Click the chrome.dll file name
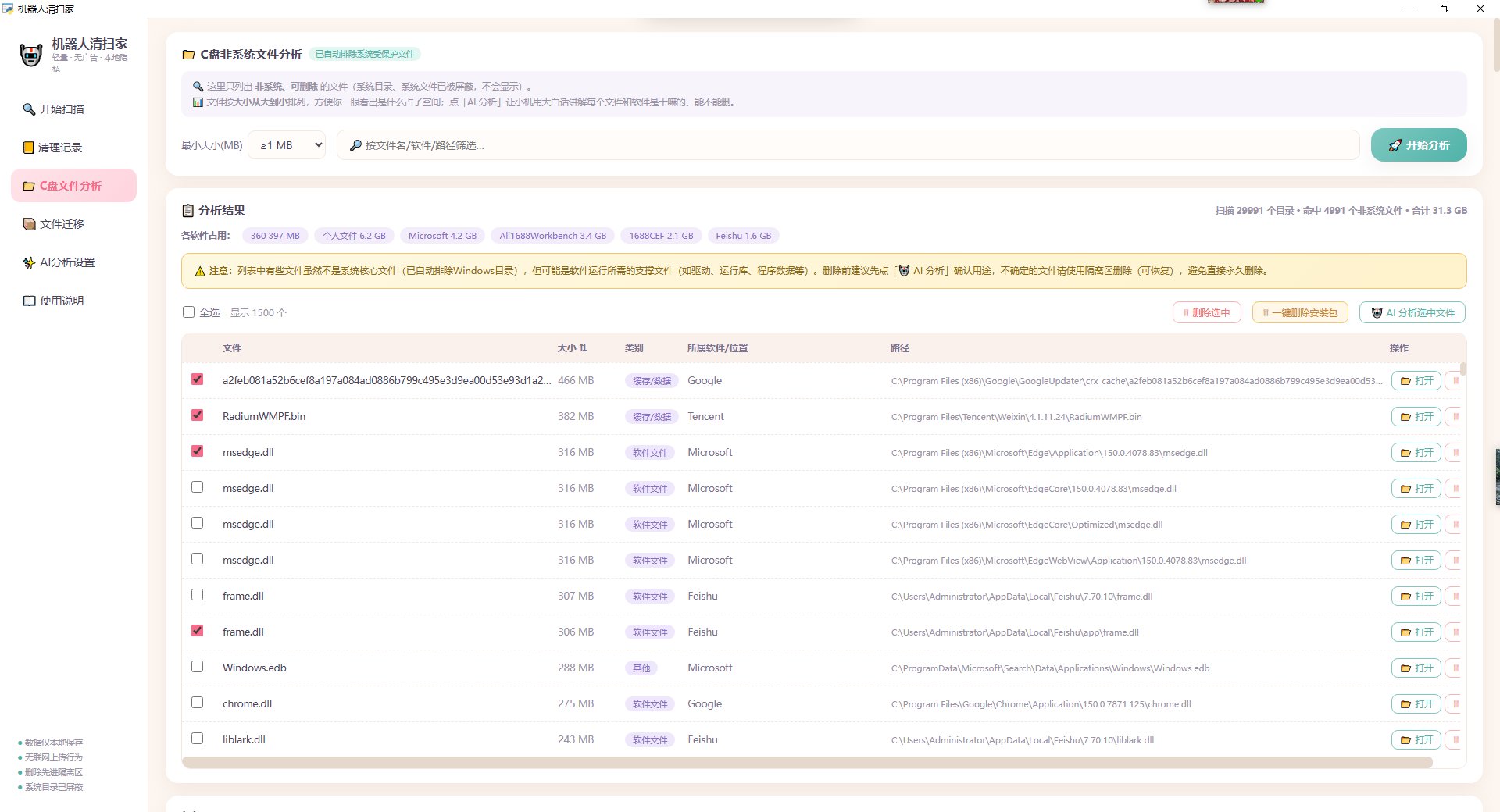This screenshot has width=1500, height=812. (x=247, y=703)
